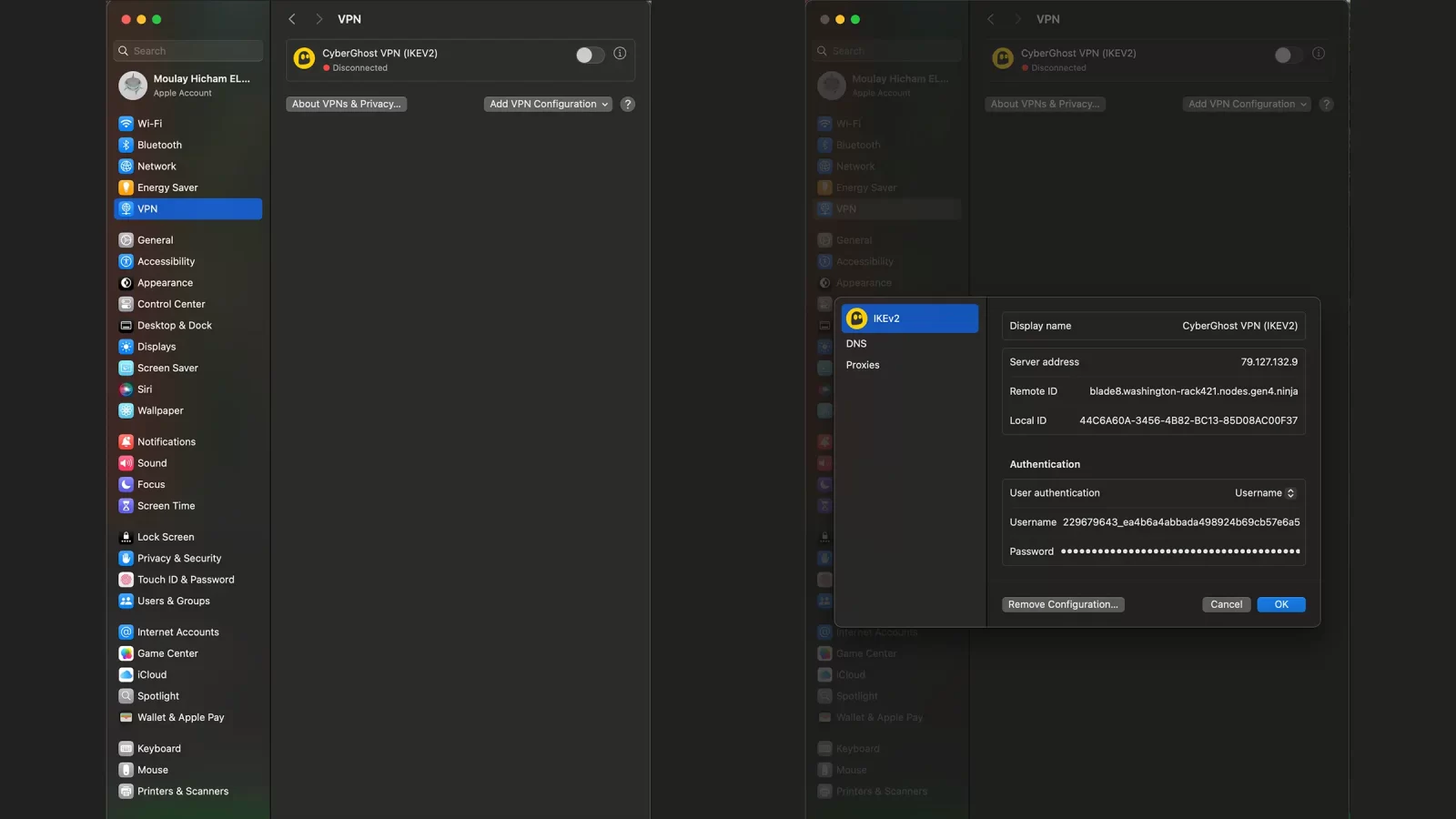Click the VPN info button in left window
Image resolution: width=1456 pixels, height=819 pixels.
620,54
